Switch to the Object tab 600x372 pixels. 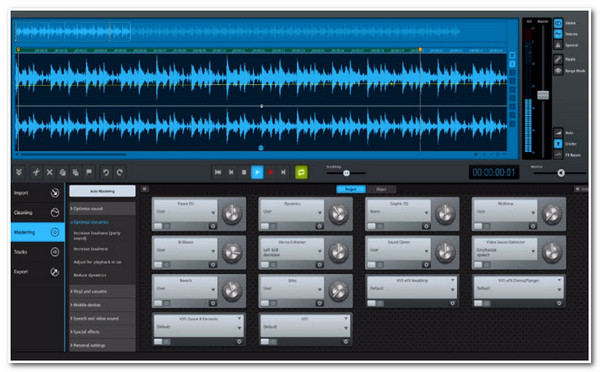coord(381,189)
